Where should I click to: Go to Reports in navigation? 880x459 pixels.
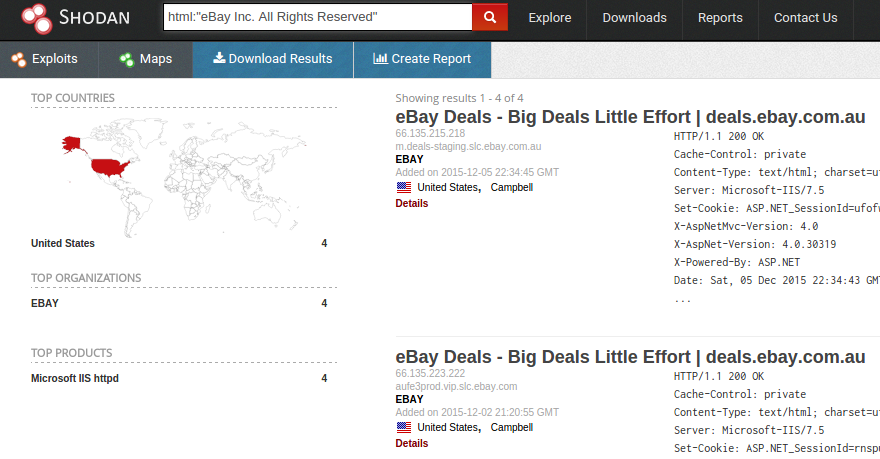click(x=720, y=18)
